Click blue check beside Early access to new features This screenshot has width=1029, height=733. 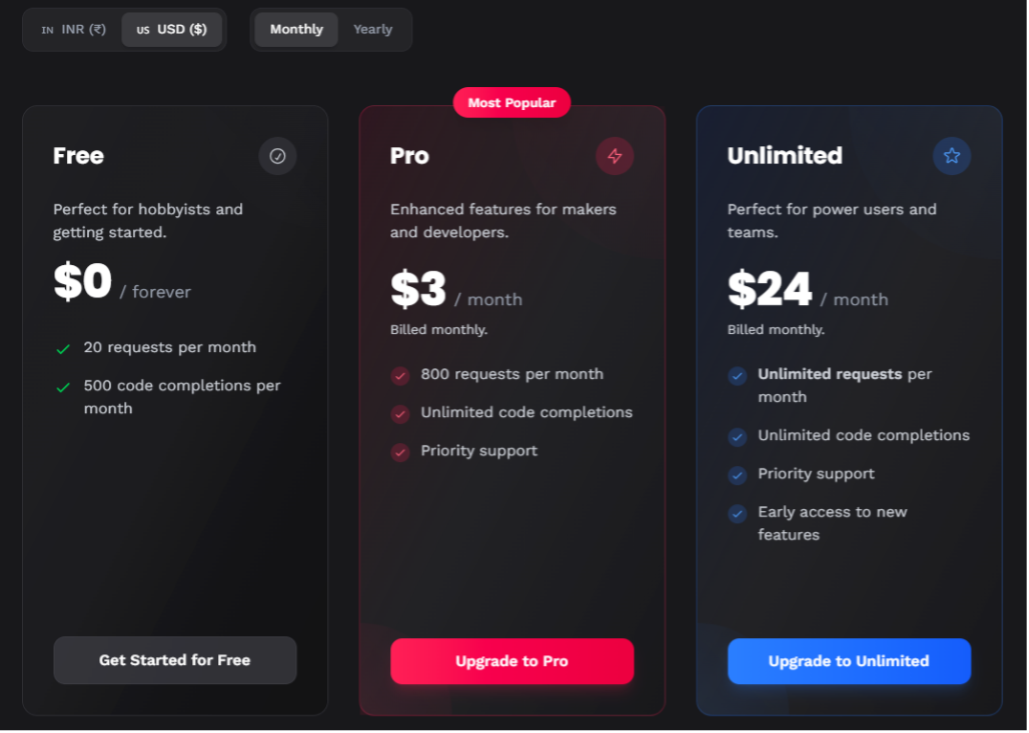click(738, 514)
